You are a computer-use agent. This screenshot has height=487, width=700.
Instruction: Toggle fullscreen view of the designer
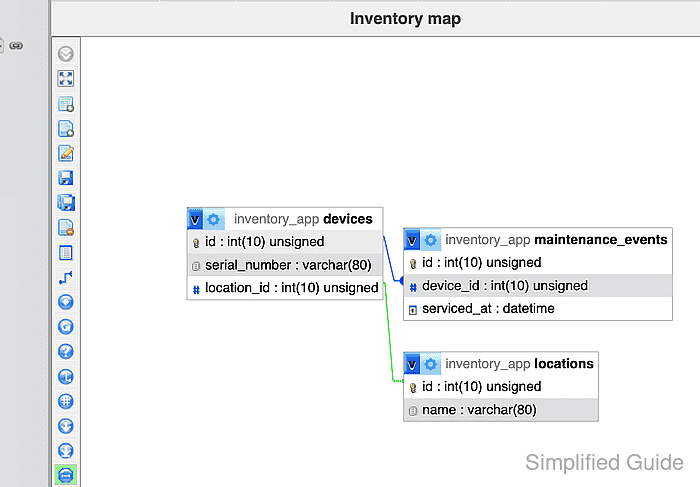pos(66,79)
